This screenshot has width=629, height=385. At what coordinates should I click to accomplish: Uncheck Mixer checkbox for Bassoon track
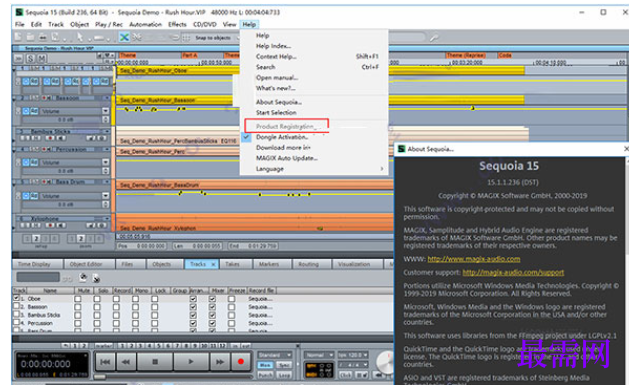(212, 307)
